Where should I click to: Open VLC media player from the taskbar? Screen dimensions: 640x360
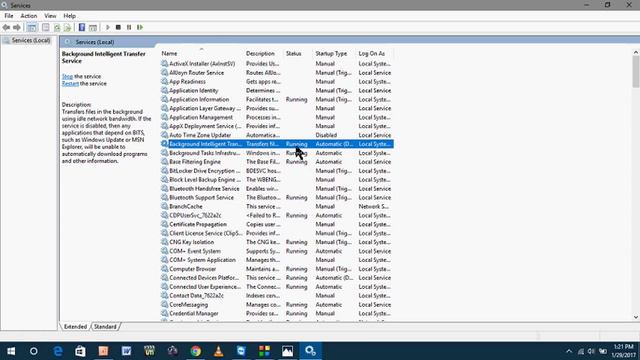[218, 351]
